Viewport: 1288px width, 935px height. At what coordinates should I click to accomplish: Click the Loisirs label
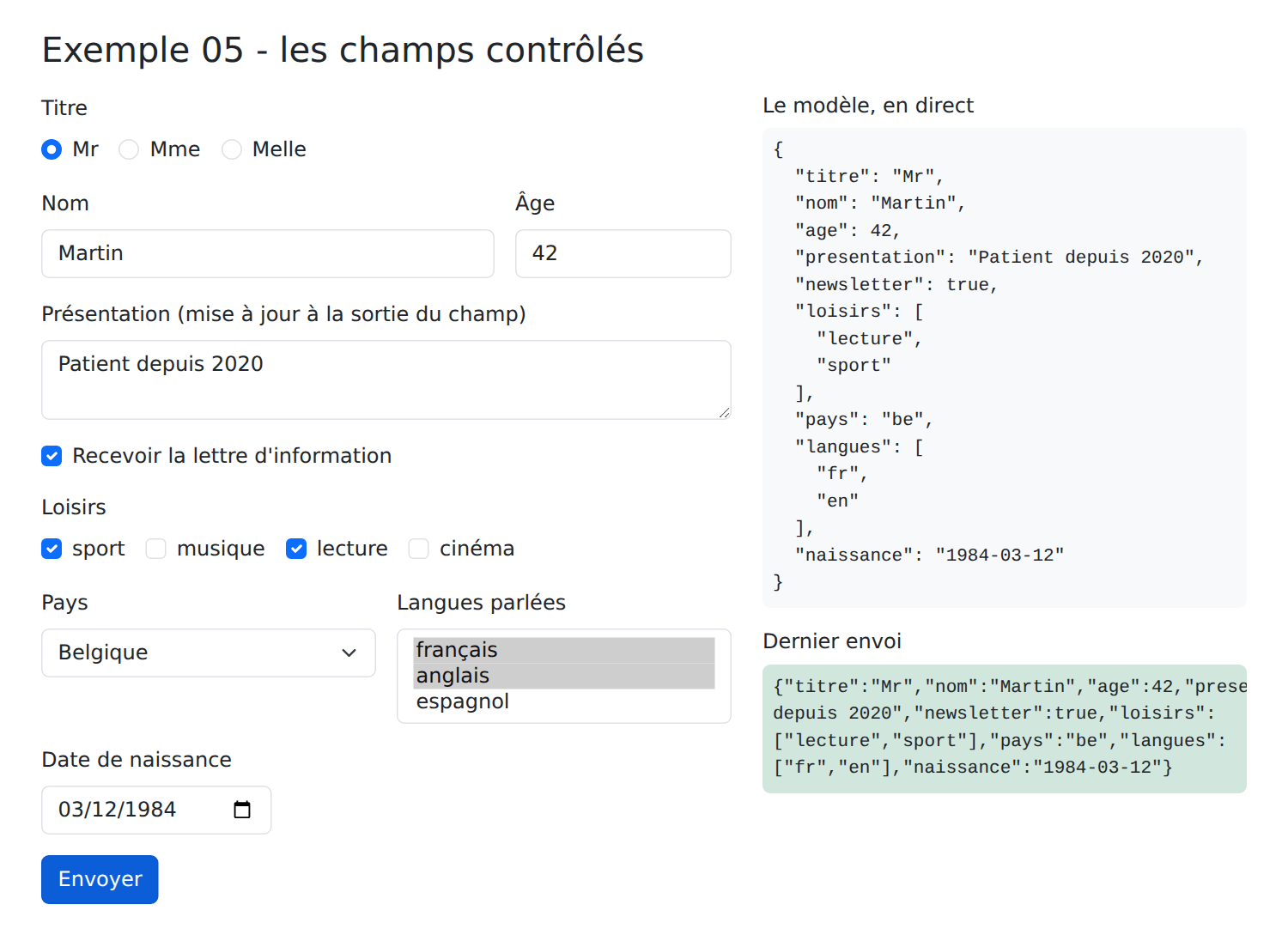pyautogui.click(x=74, y=507)
